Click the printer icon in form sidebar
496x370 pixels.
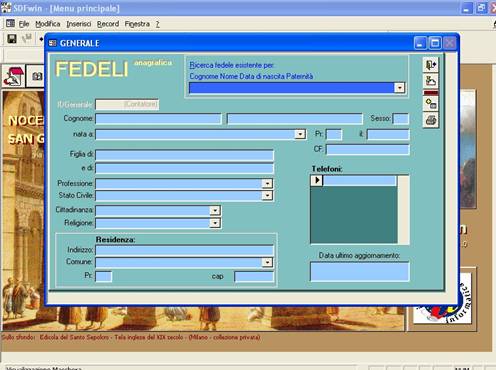click(431, 120)
